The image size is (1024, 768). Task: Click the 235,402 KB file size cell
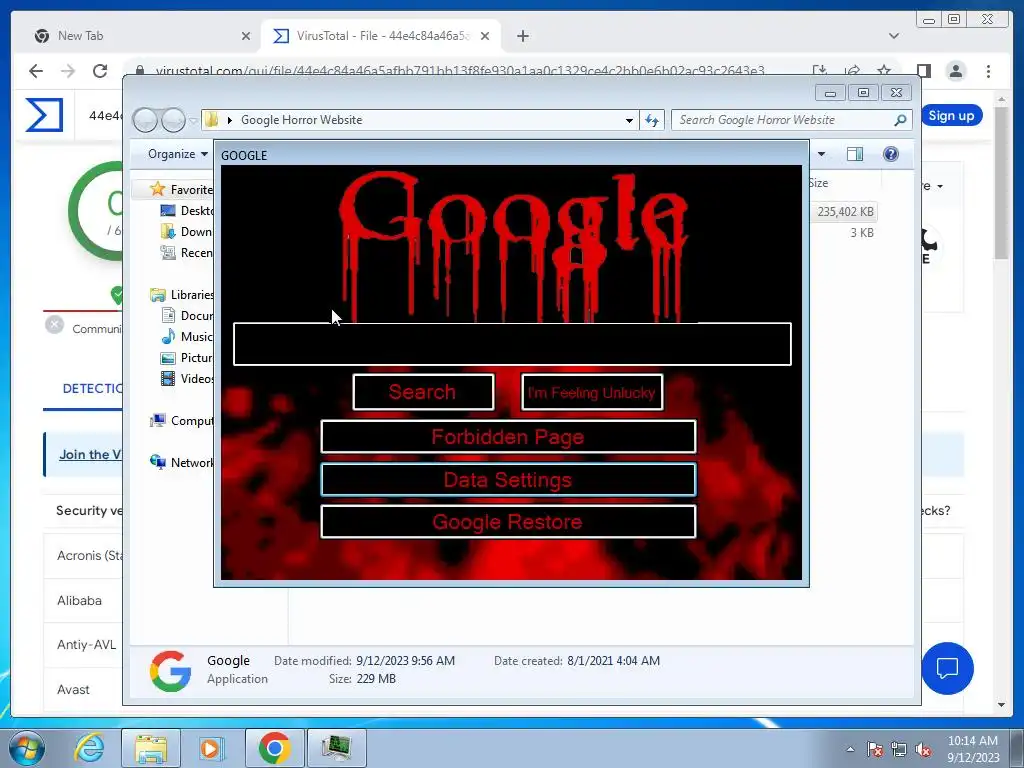pos(845,212)
